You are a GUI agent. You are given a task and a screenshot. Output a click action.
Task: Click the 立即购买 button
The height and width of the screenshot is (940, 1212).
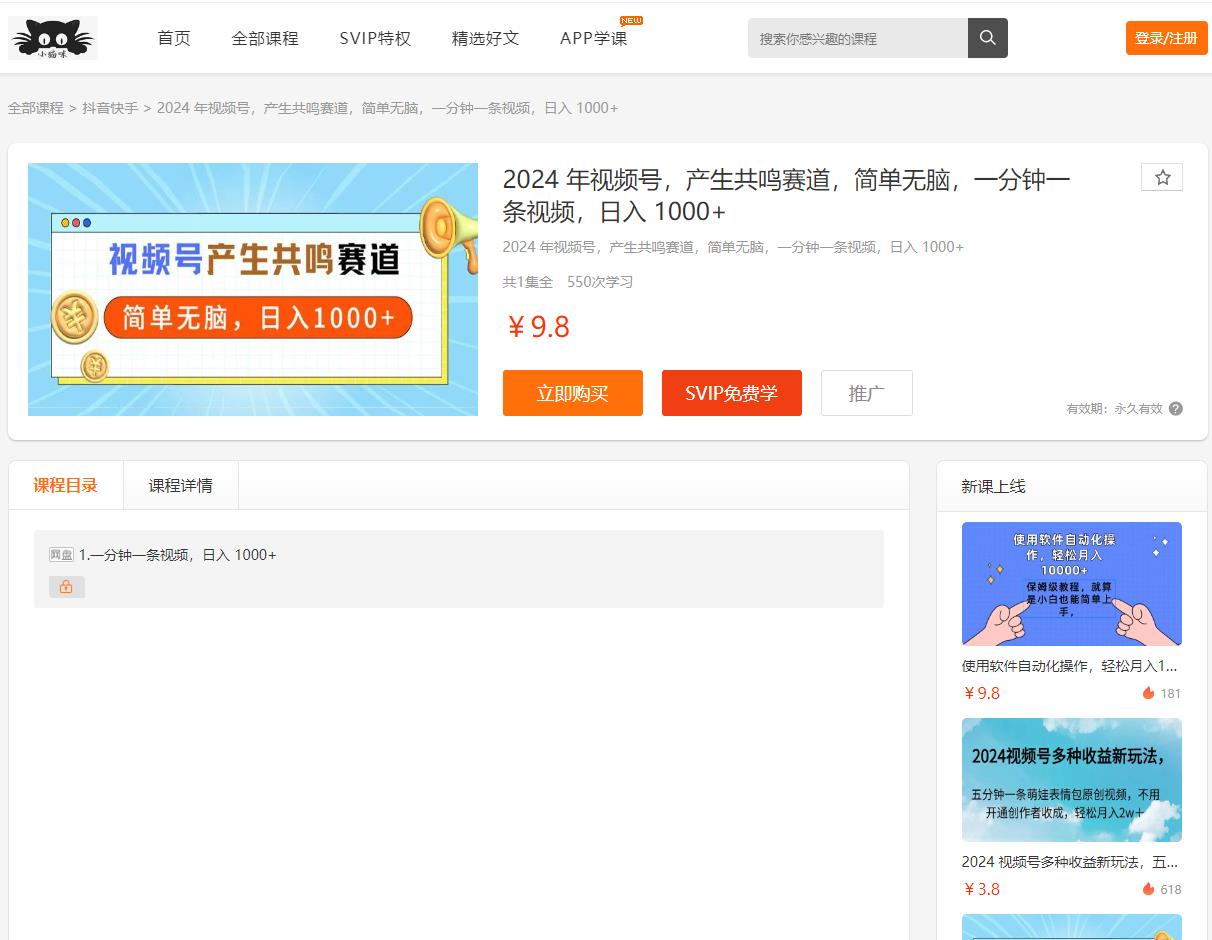[573, 393]
